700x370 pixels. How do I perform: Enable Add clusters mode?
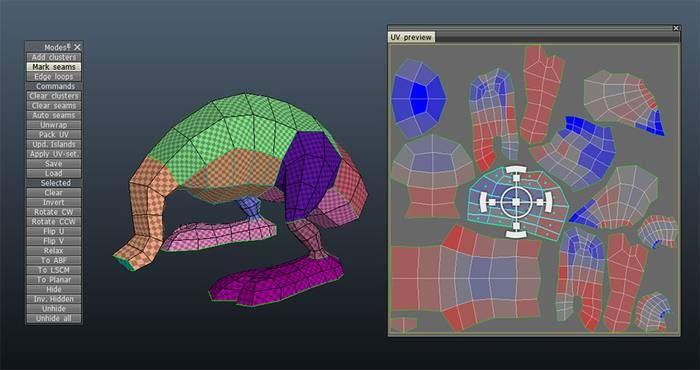coord(54,57)
